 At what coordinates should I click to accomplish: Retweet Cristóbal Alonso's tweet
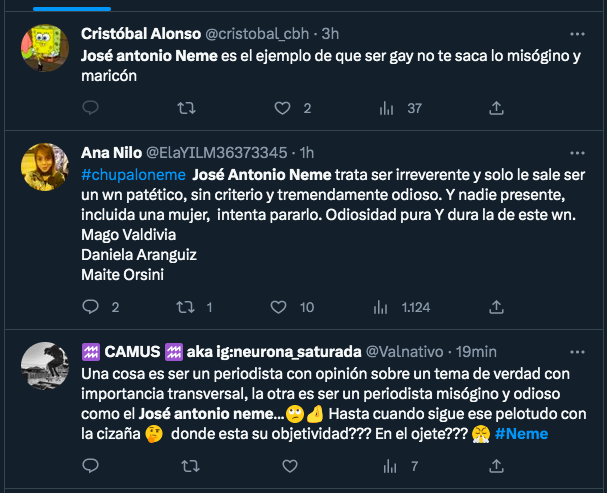[186, 108]
